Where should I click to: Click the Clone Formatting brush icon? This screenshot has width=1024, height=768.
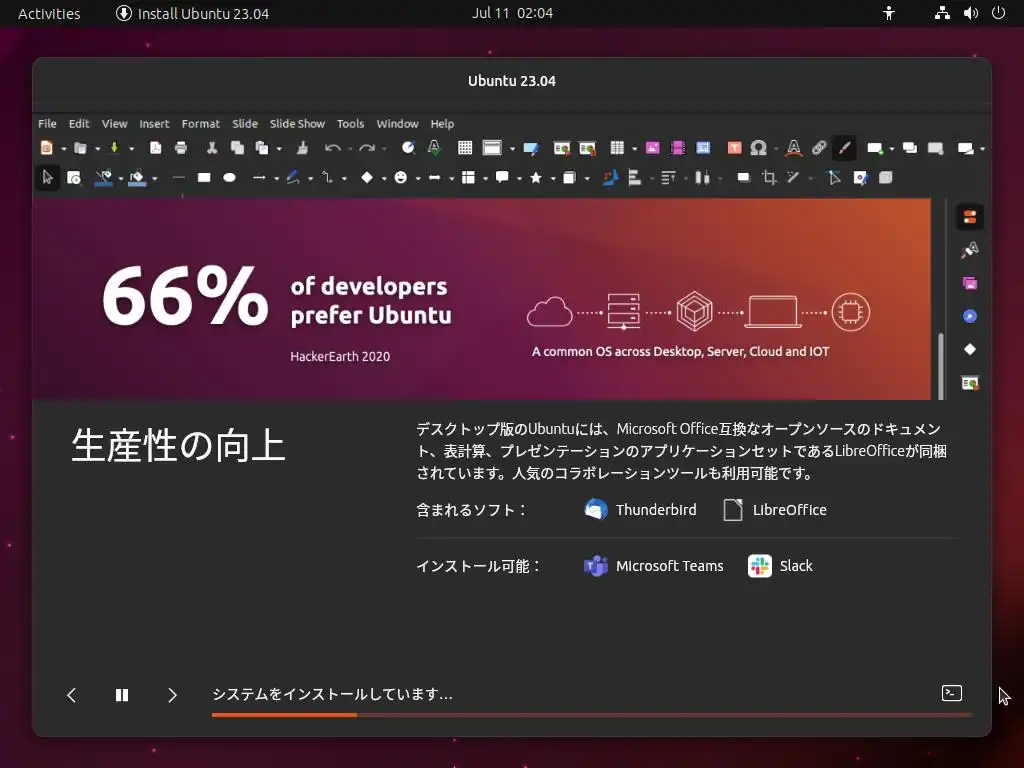click(x=302, y=148)
